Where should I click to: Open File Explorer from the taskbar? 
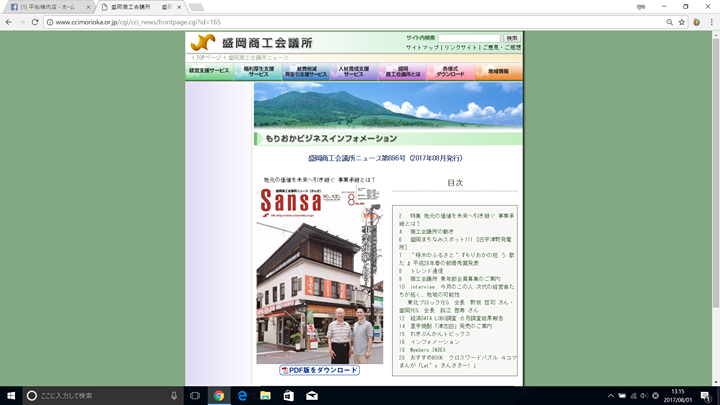click(264, 395)
